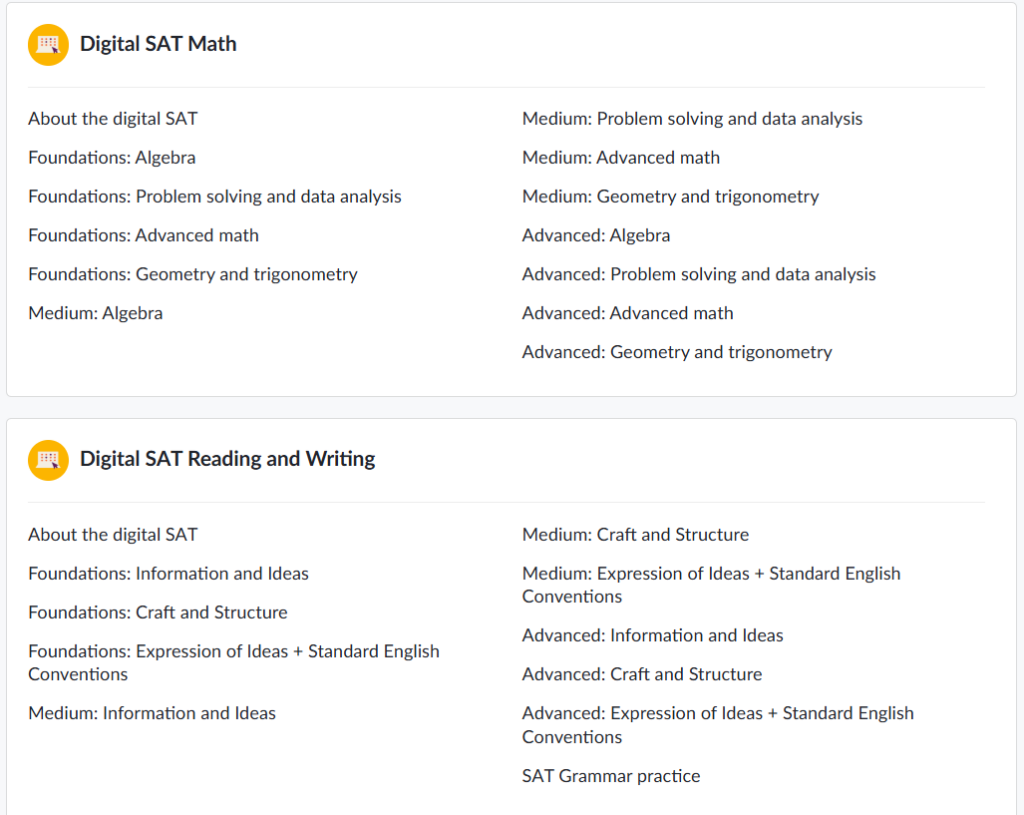Go to Advanced: Geometry and trigonometry
Viewport: 1024px width, 815px height.
(677, 352)
